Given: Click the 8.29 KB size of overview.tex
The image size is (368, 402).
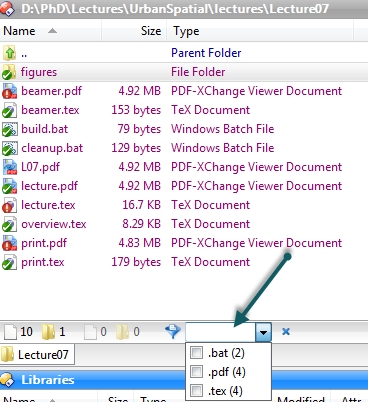Looking at the screenshot, I should 141,224.
